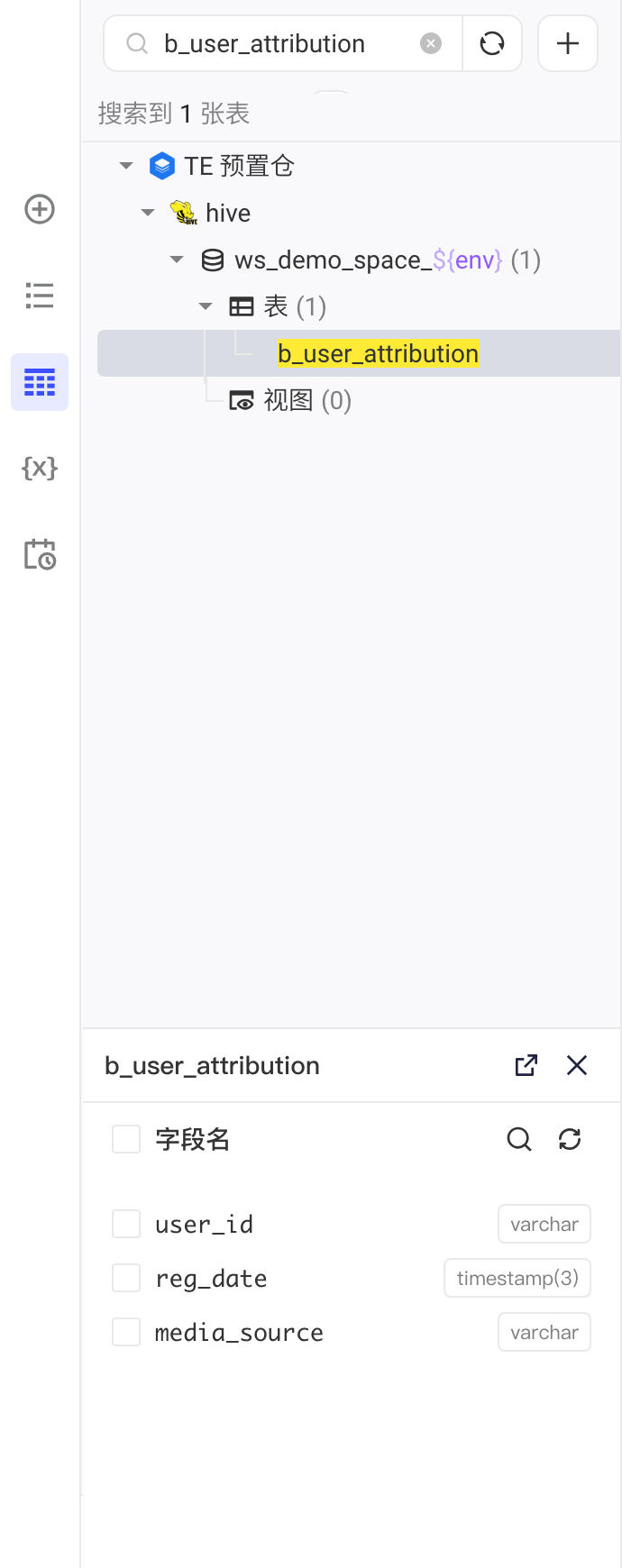This screenshot has height=1568, width=622.
Task: Open the list view sidebar icon
Action: pyautogui.click(x=40, y=296)
